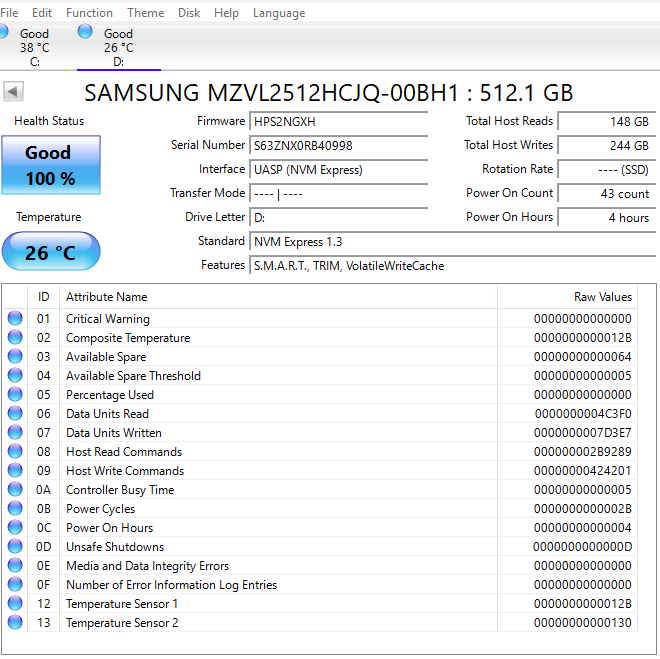Click status orb for Temperature Sensor 2

click(15, 622)
